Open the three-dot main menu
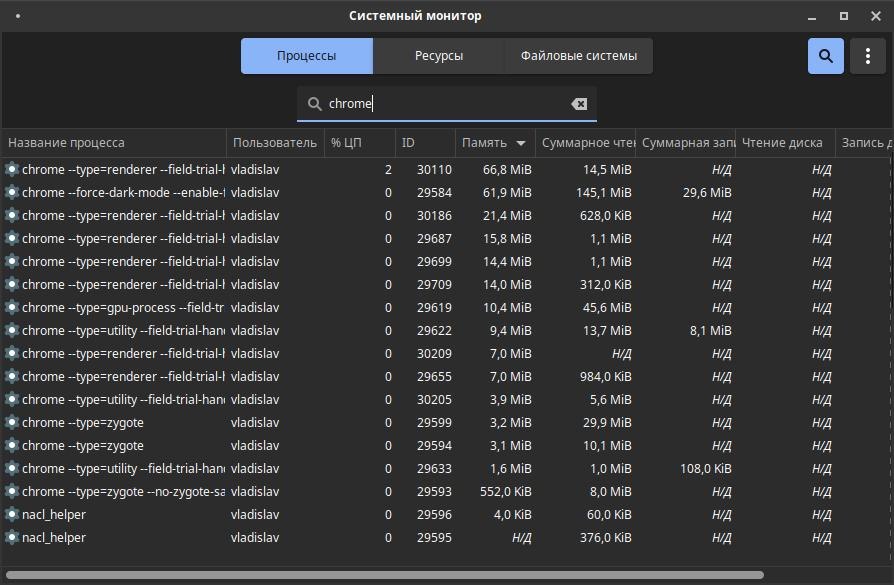 tap(867, 56)
